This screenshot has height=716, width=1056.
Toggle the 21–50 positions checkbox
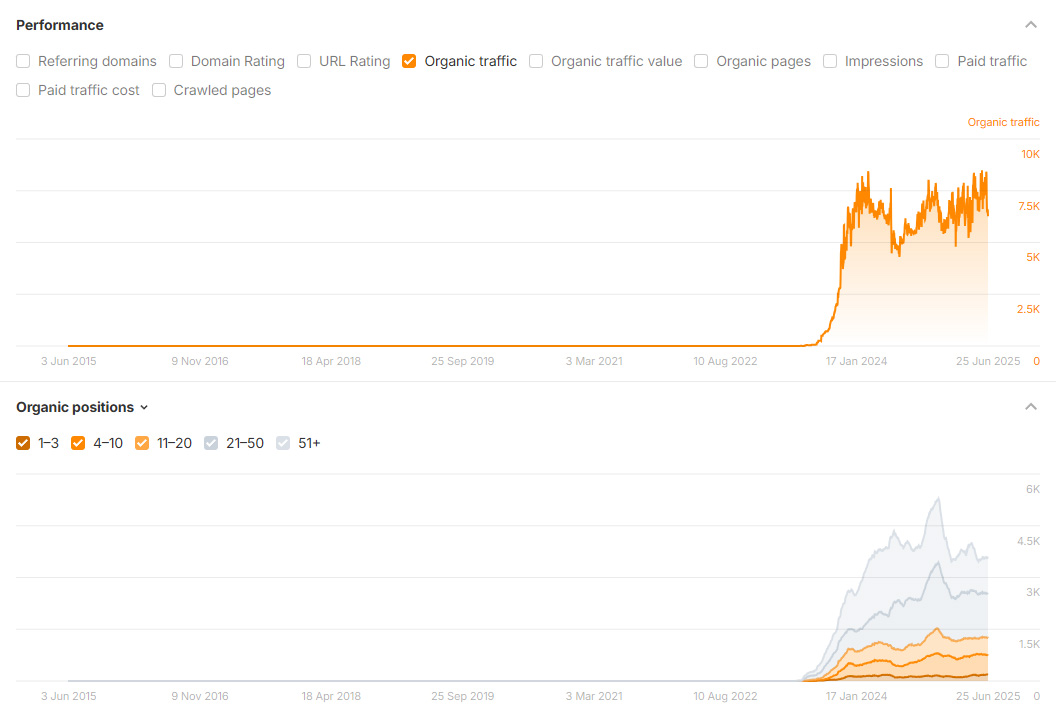(211, 443)
